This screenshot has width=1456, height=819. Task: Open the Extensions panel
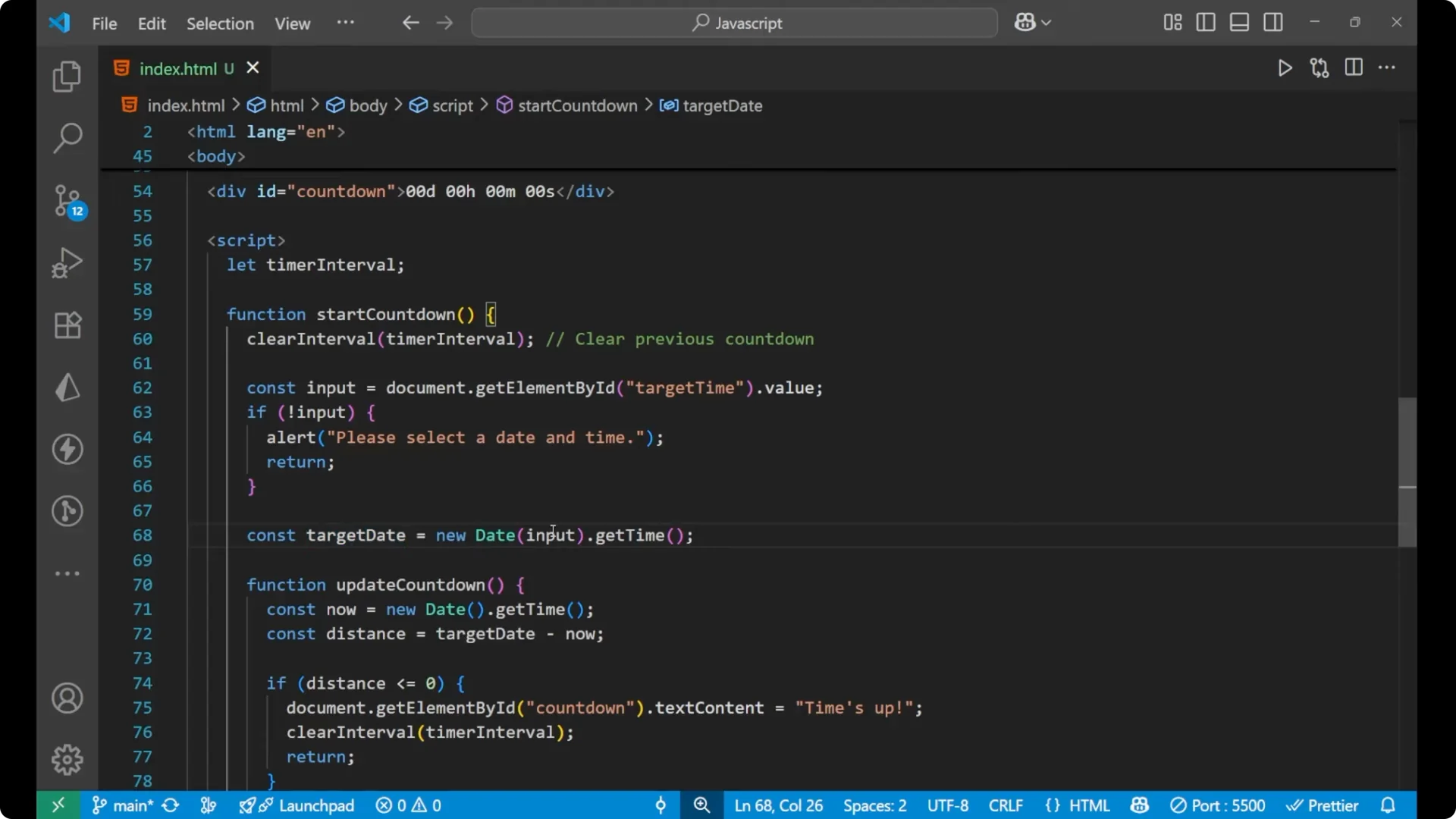[67, 325]
